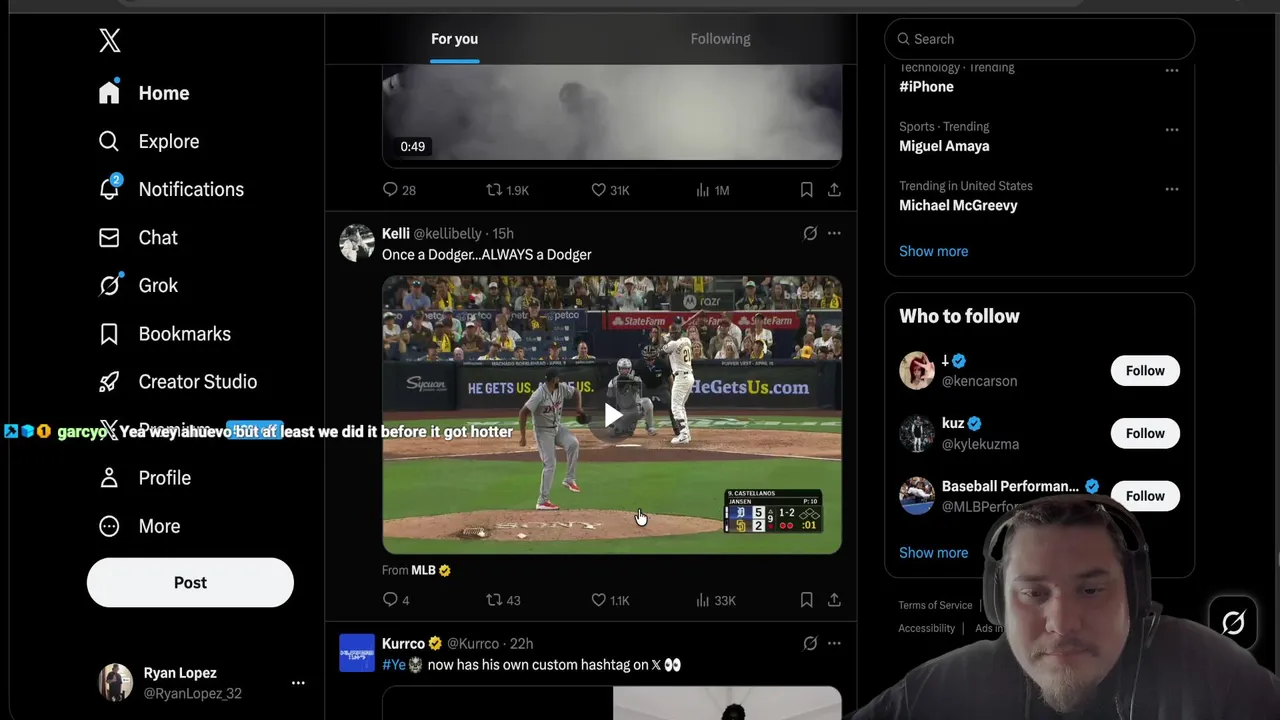The image size is (1280, 720).
Task: Follow the @kencarson account
Action: 1145,371
